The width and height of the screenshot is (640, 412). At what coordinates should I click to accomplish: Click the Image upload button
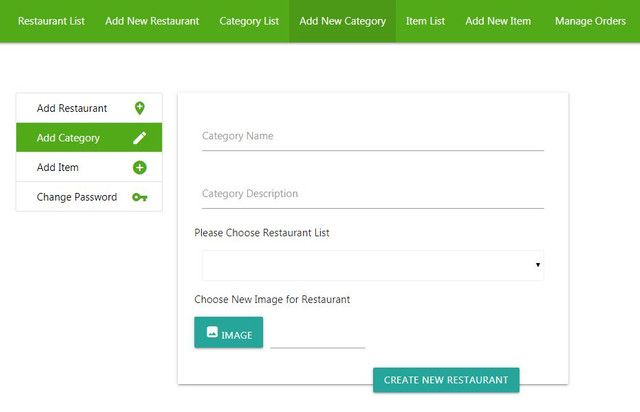click(229, 333)
